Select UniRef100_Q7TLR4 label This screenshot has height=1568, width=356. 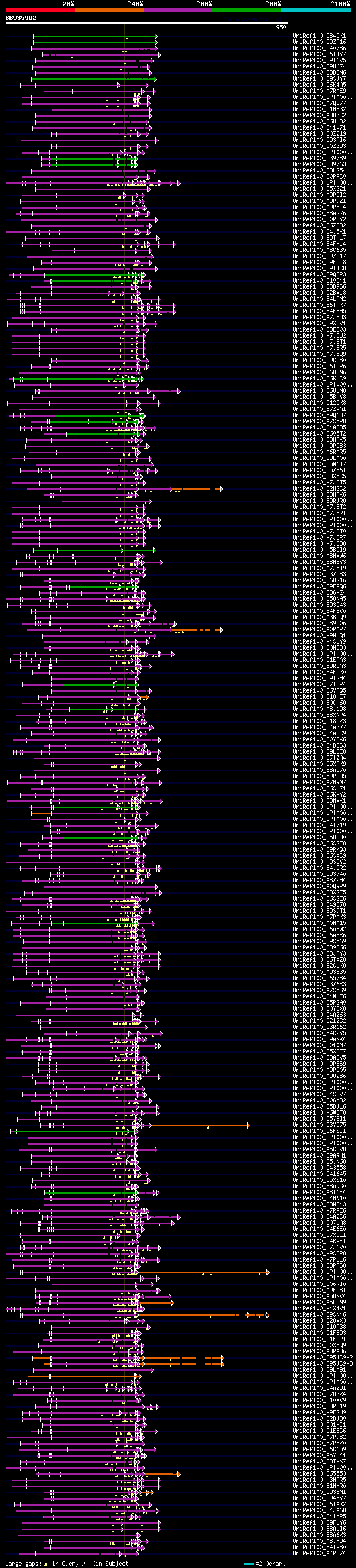point(319,684)
